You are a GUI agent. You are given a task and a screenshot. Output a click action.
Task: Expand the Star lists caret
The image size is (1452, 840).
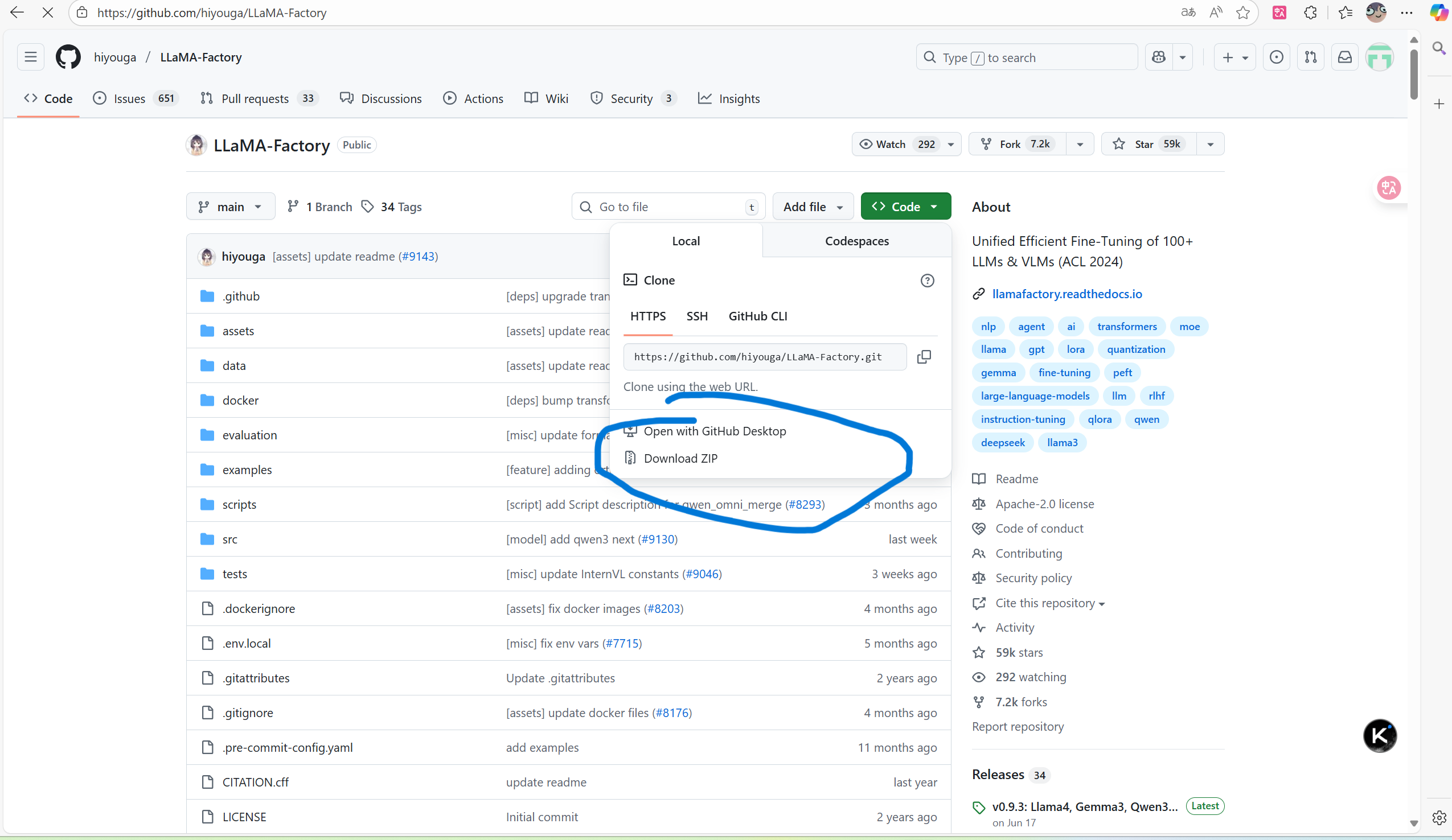(x=1211, y=144)
